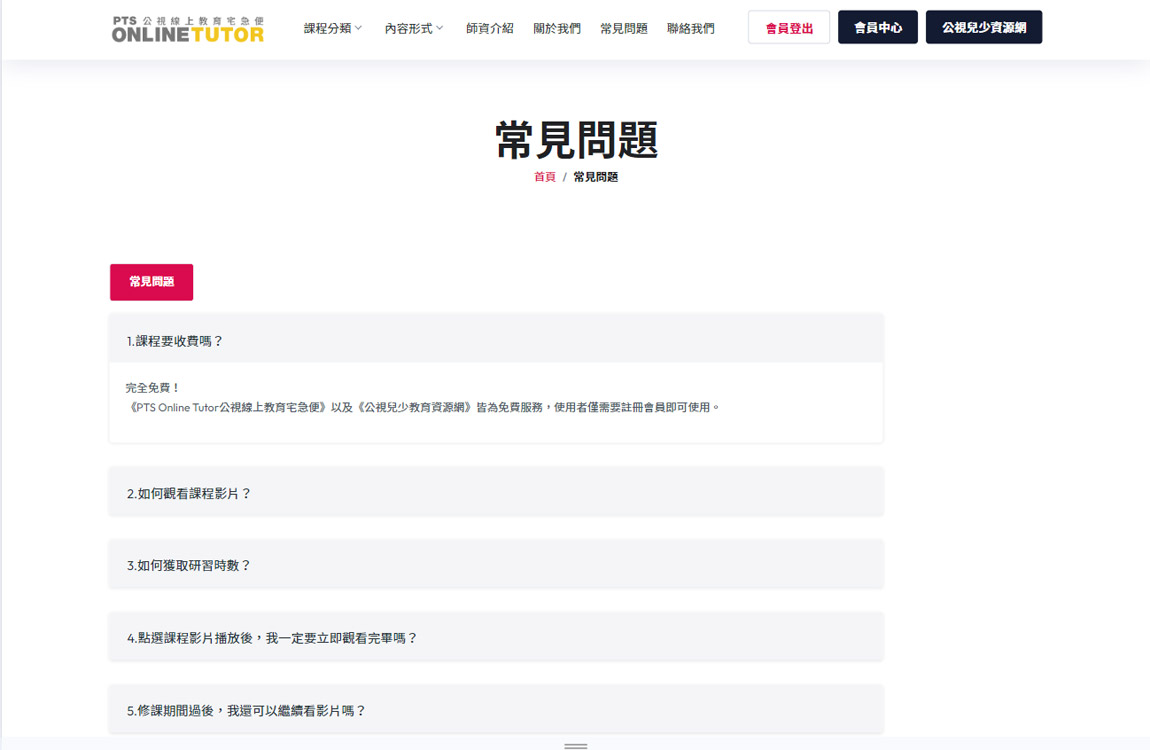1150x750 pixels.
Task: Open the 課程分類 dropdown menu
Action: pos(328,28)
